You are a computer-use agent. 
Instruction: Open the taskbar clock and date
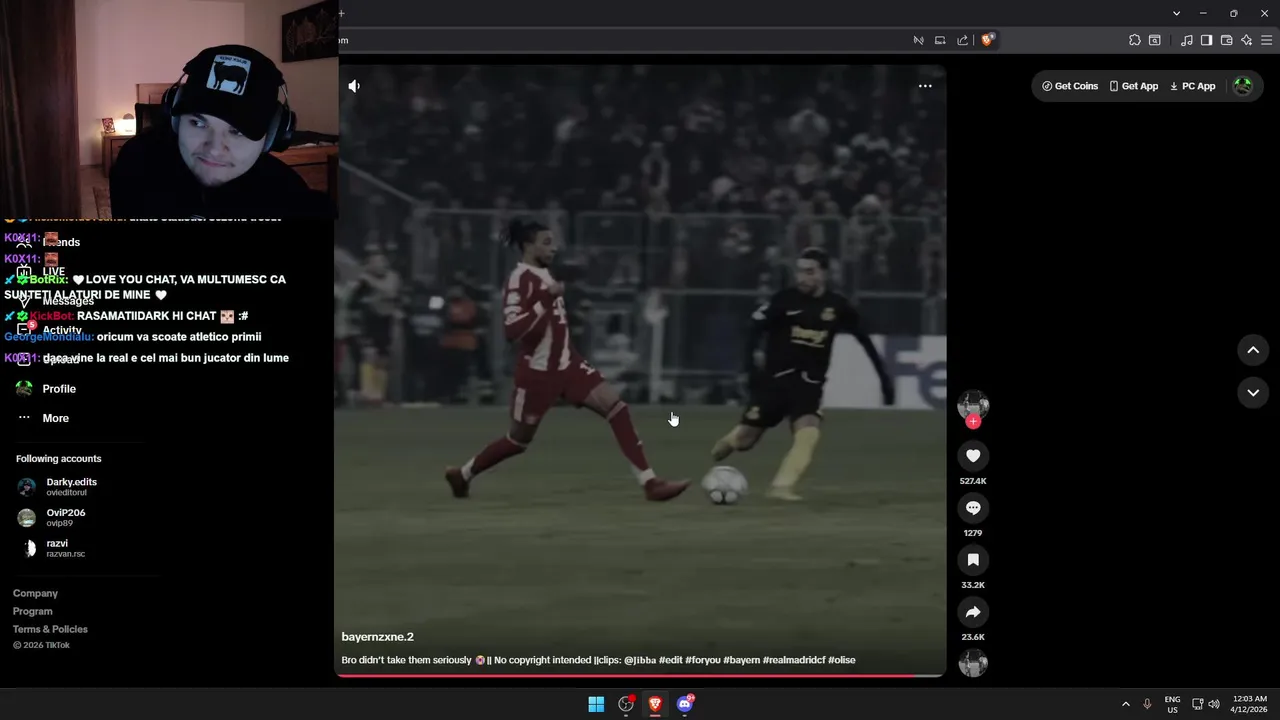tap(1248, 704)
